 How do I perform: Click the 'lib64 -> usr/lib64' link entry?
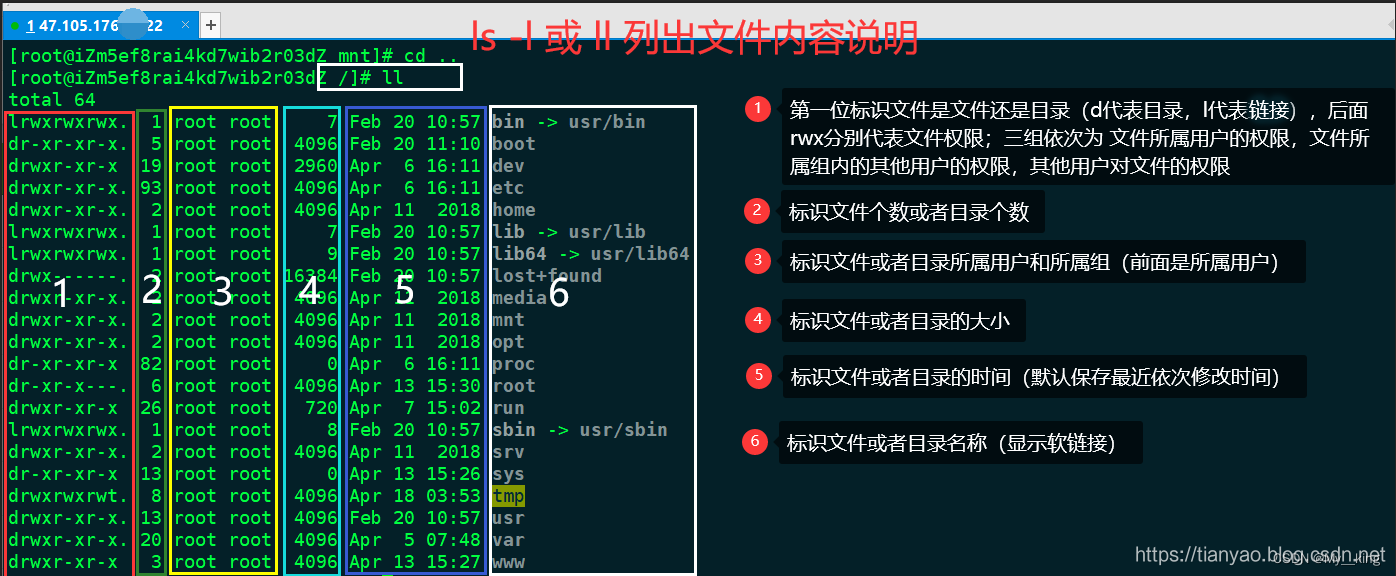[591, 254]
